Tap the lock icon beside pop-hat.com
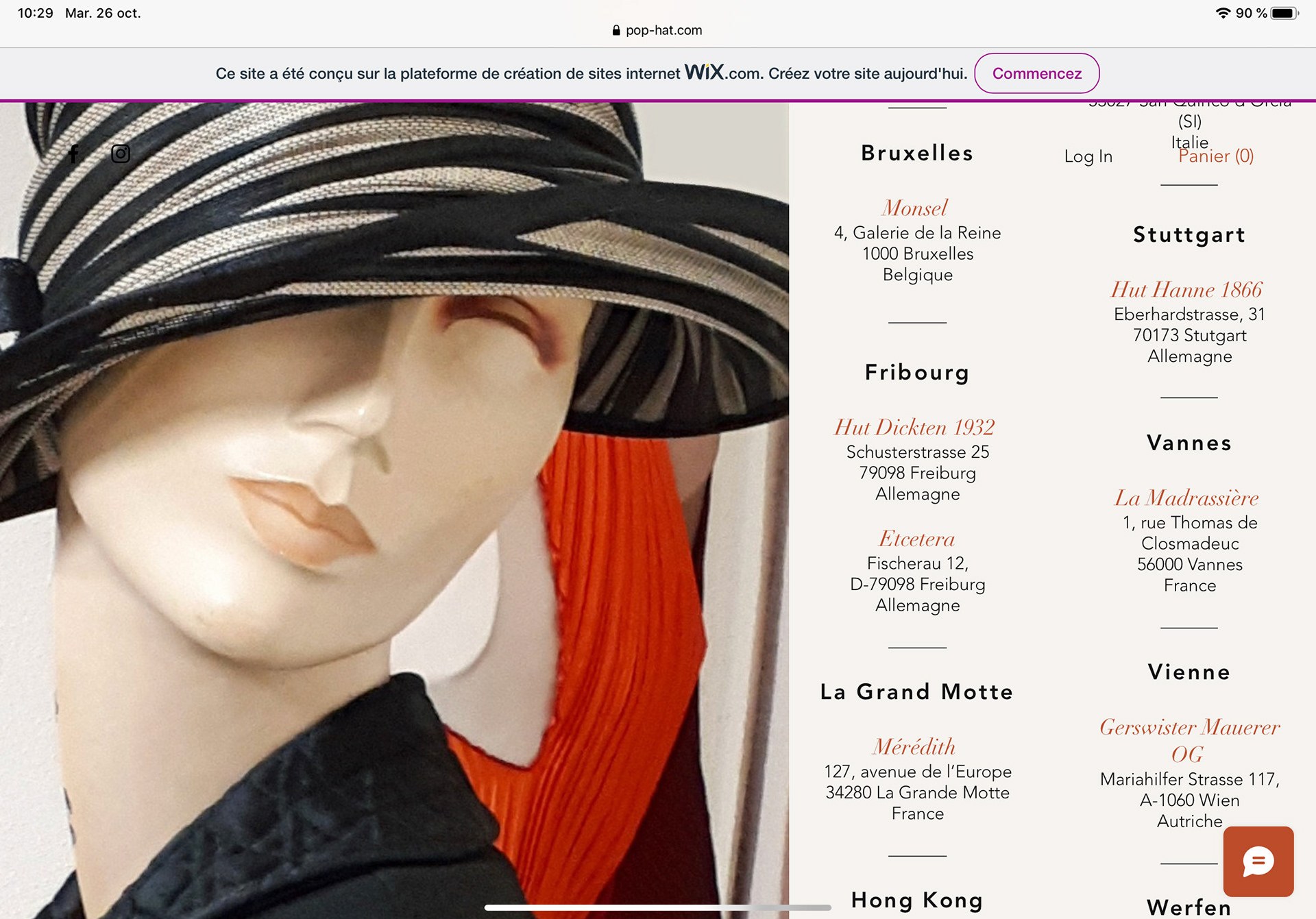This screenshot has width=1316, height=919. tap(616, 30)
